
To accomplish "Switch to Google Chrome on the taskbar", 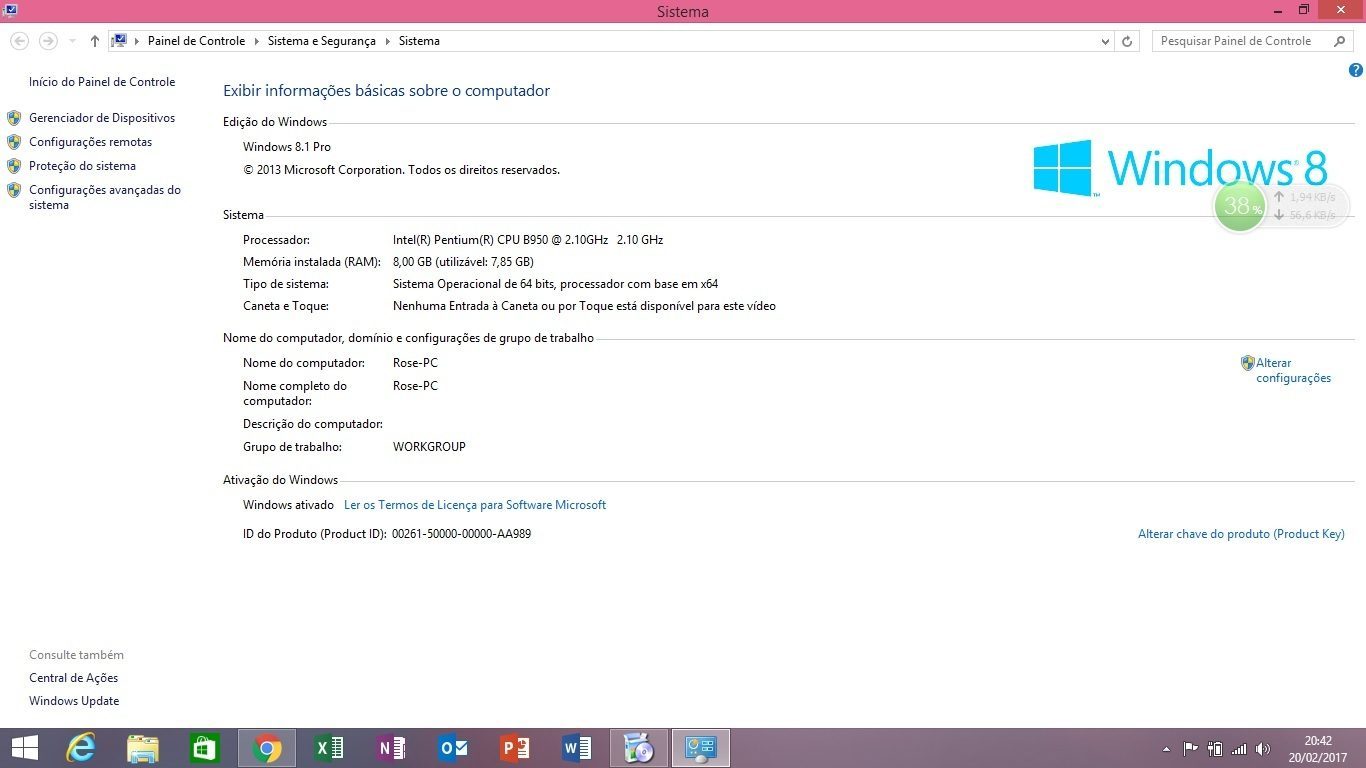I will click(x=267, y=748).
